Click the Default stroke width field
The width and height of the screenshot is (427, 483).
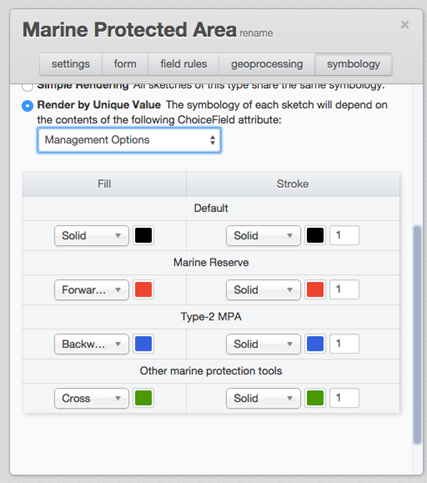[x=344, y=235]
